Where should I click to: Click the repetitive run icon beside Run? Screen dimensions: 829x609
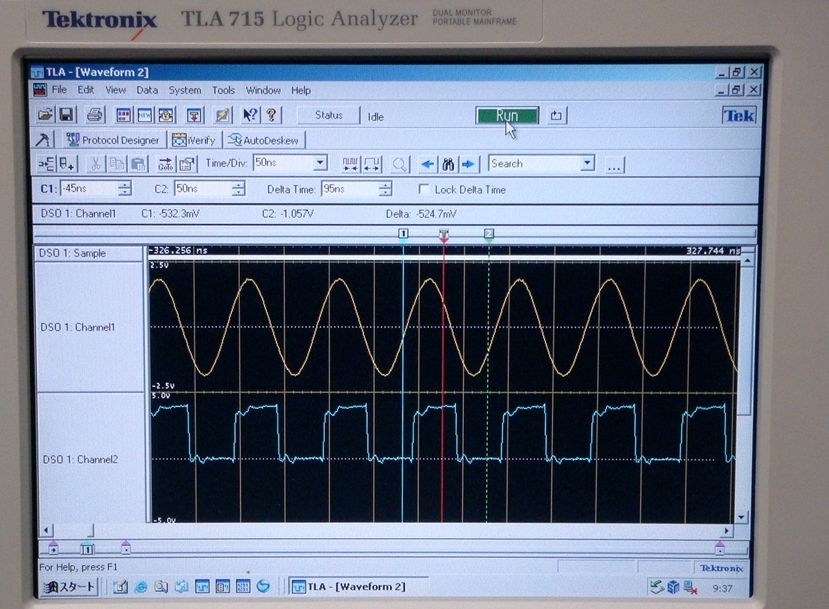[556, 115]
